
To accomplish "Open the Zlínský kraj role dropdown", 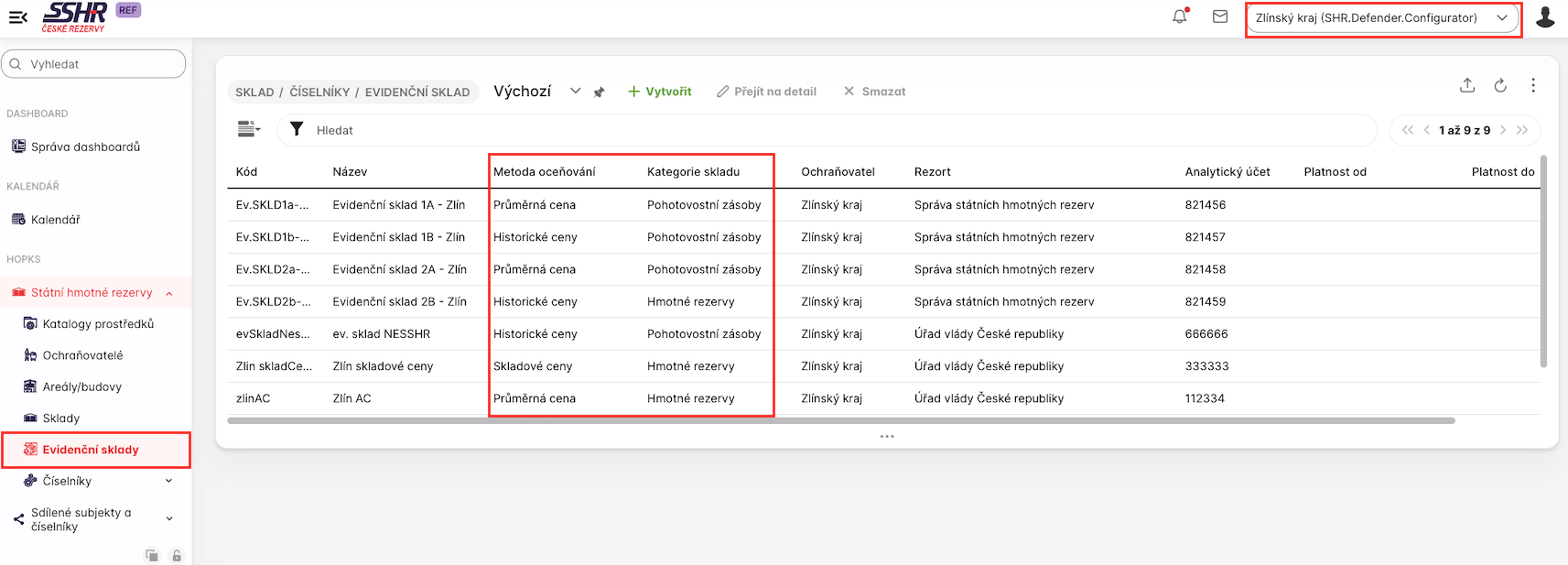I will point(1382,18).
